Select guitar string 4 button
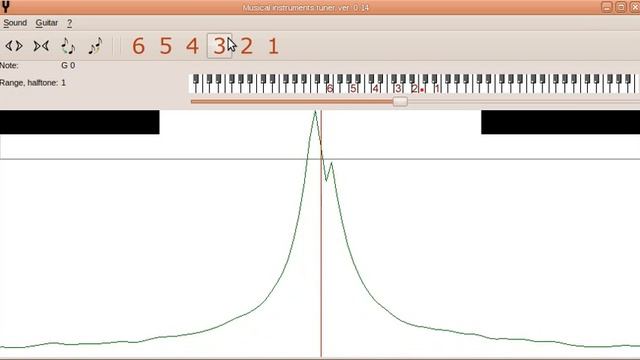 (192, 46)
